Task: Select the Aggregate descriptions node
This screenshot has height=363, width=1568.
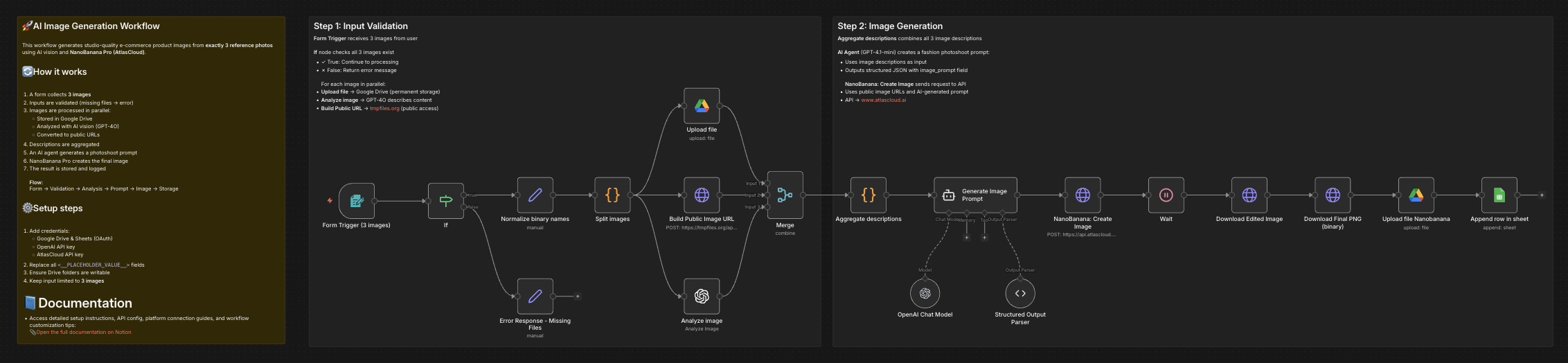Action: coord(868,195)
